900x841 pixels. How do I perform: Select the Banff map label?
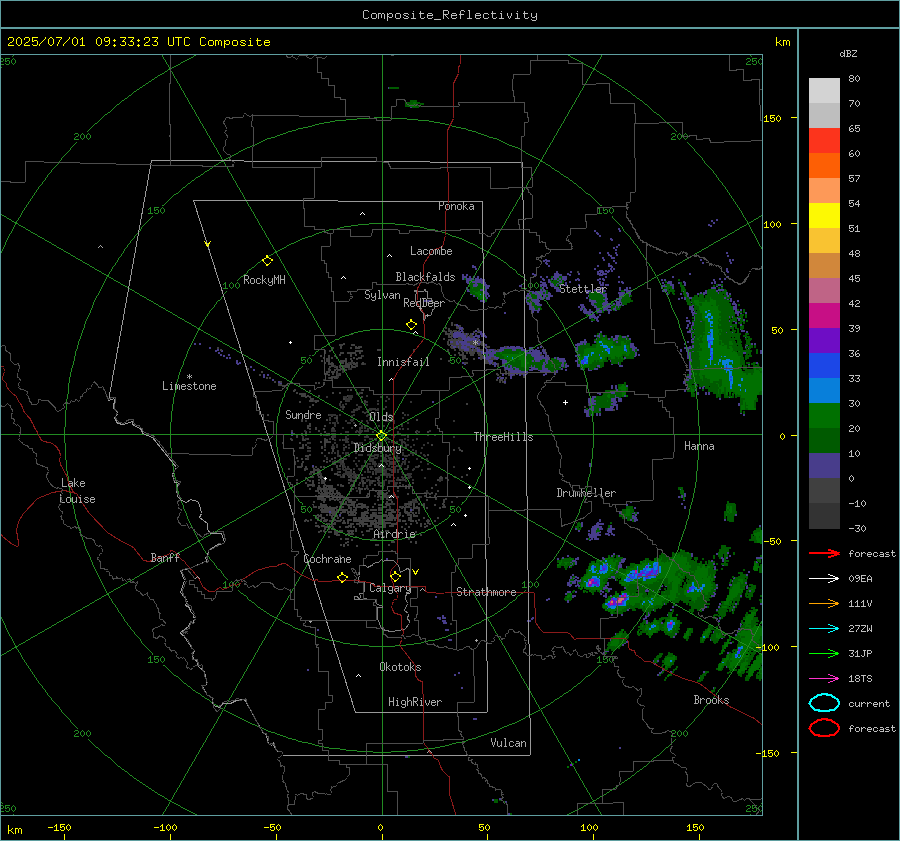165,557
